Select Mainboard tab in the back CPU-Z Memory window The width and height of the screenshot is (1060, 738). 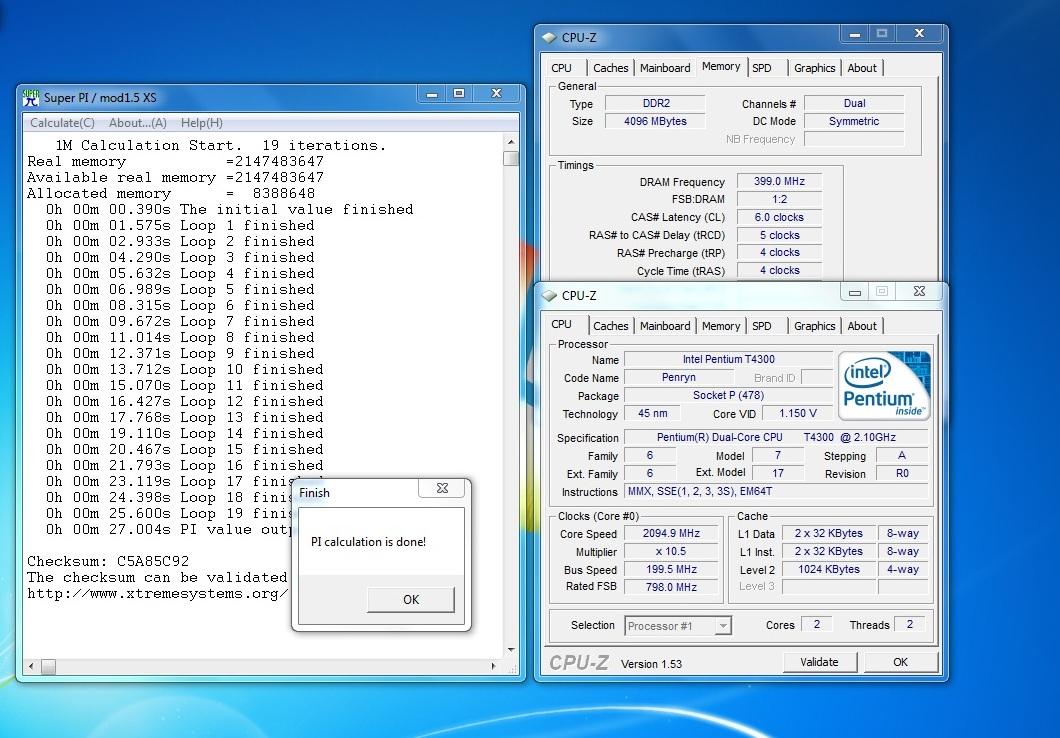[665, 68]
